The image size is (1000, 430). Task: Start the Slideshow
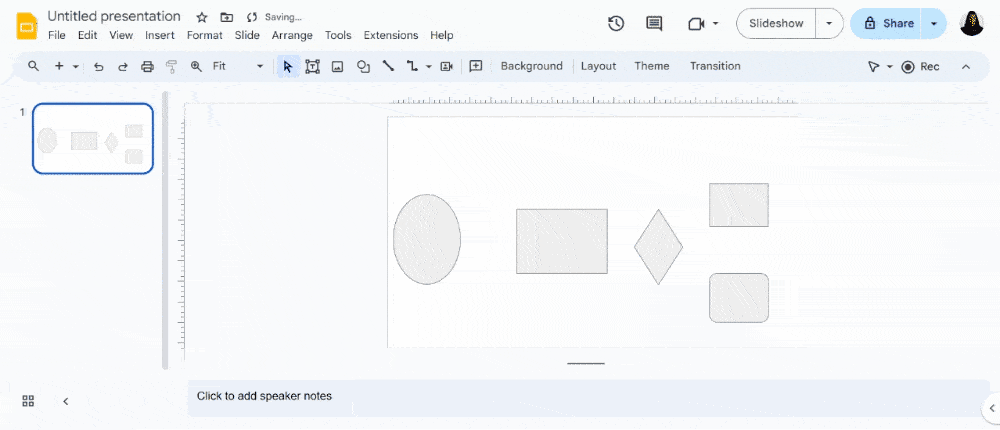point(776,24)
